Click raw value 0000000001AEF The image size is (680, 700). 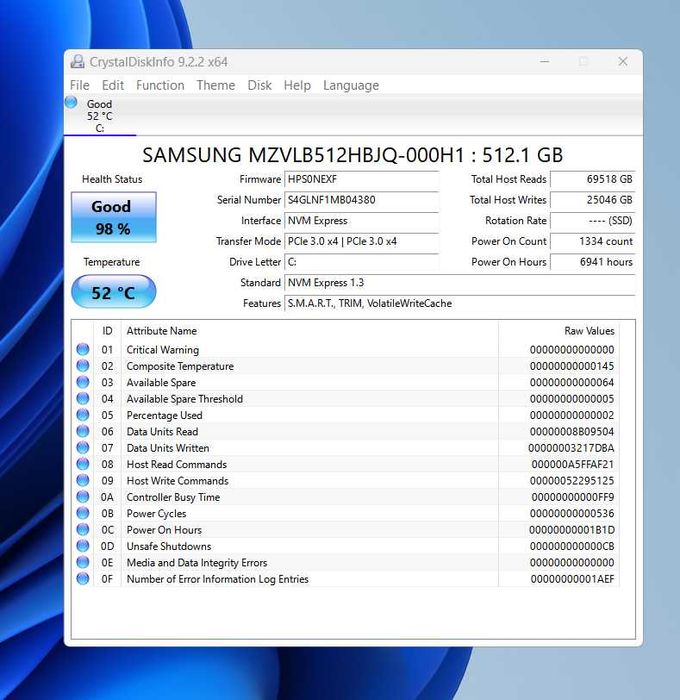point(572,579)
